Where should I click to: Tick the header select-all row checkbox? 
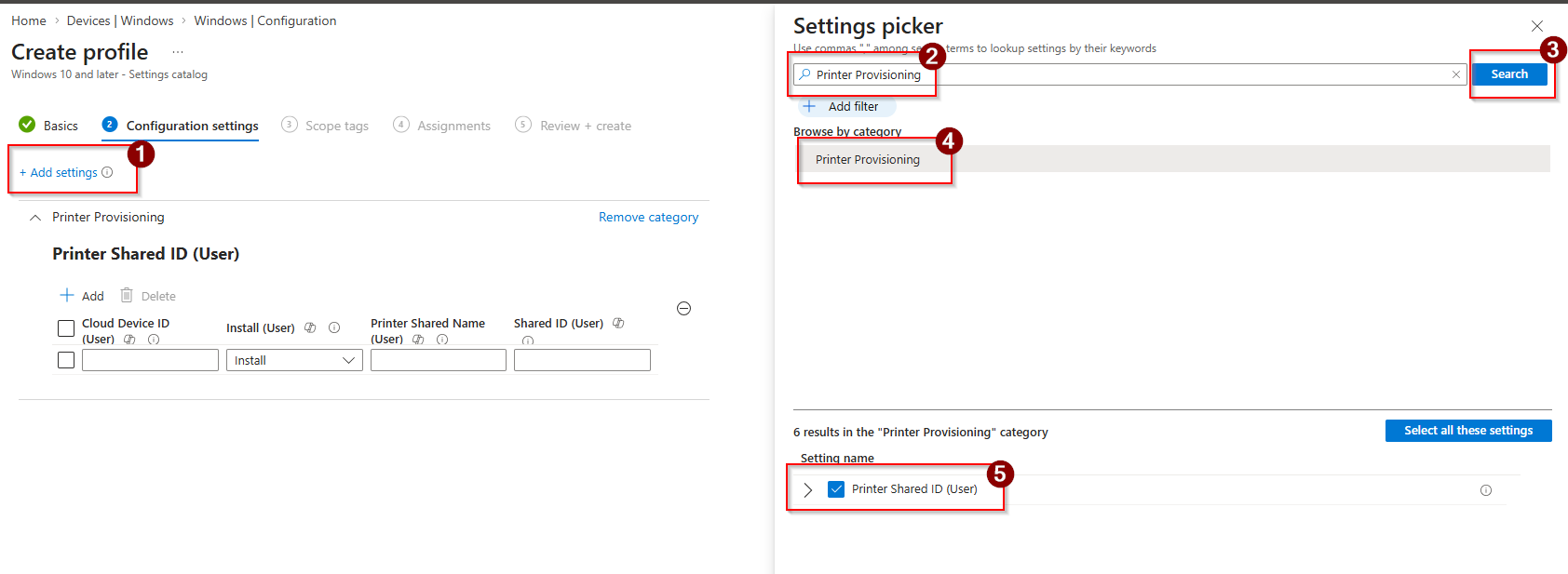coord(66,328)
